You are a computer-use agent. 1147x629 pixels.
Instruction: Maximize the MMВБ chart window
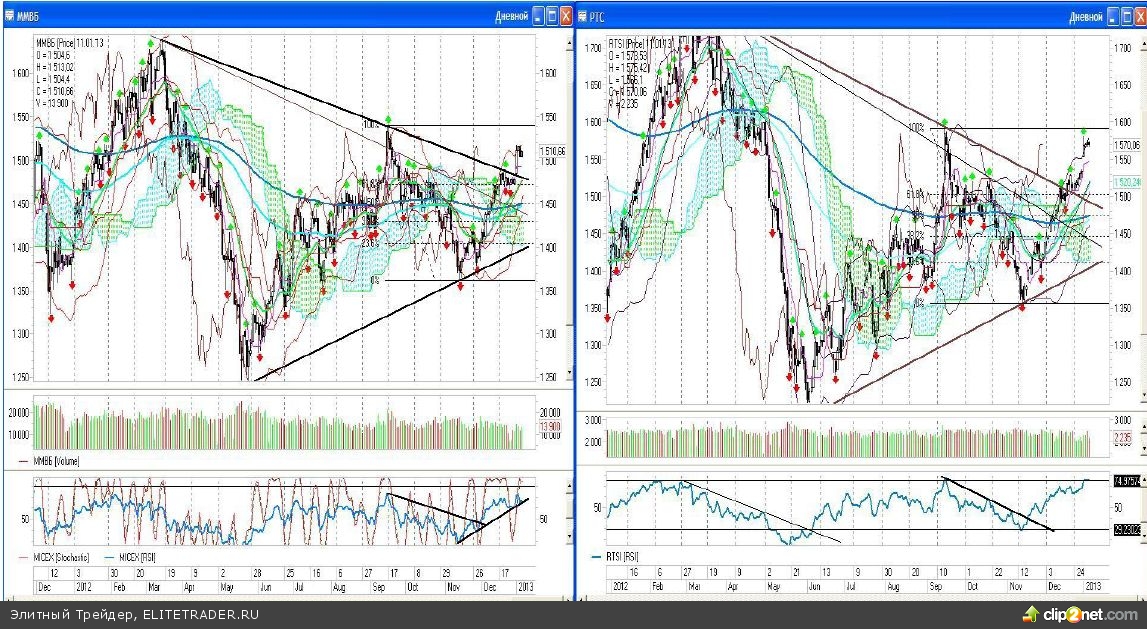tap(551, 16)
